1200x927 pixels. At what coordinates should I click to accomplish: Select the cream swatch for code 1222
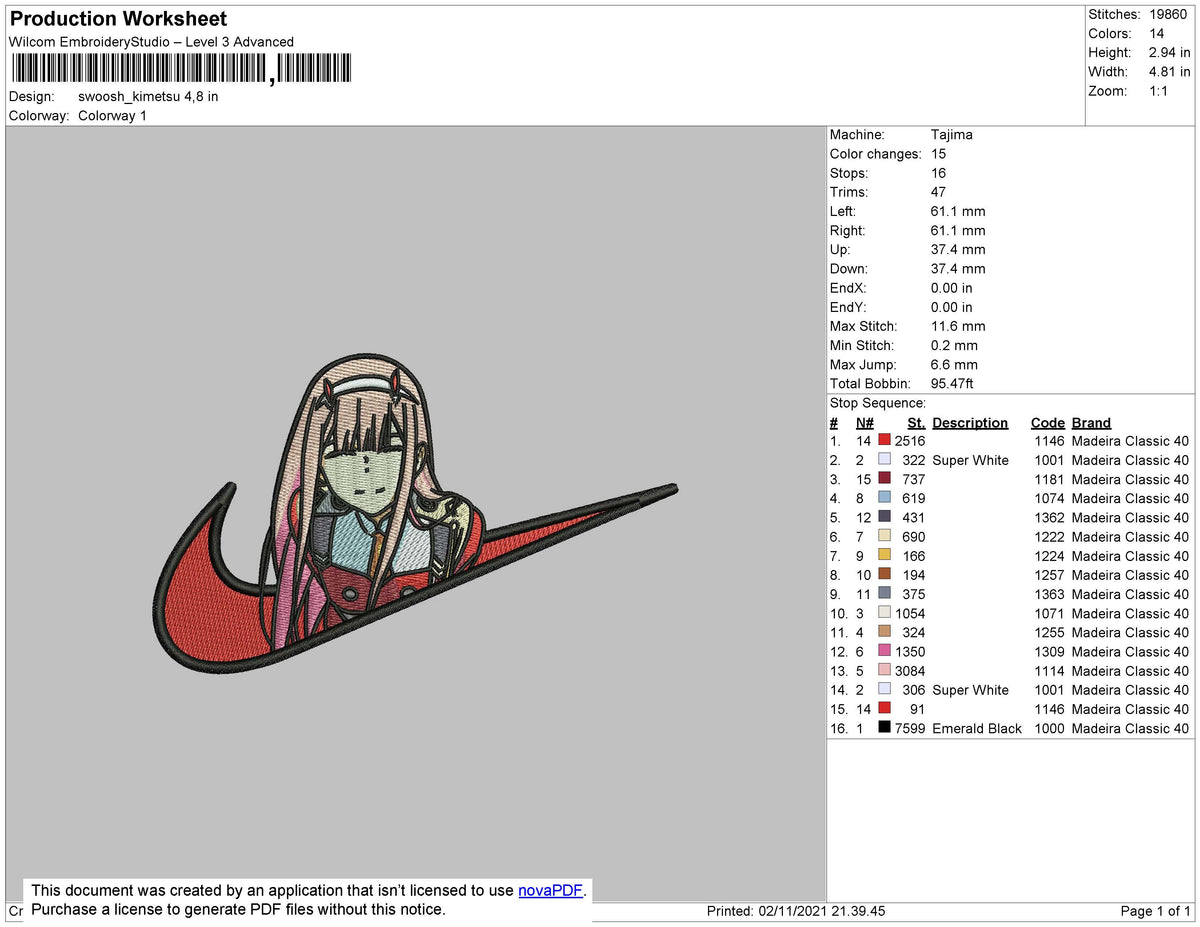884,537
